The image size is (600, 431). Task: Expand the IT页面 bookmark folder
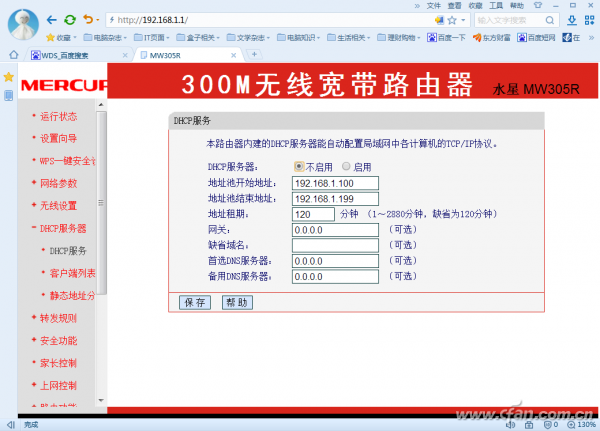tap(152, 38)
